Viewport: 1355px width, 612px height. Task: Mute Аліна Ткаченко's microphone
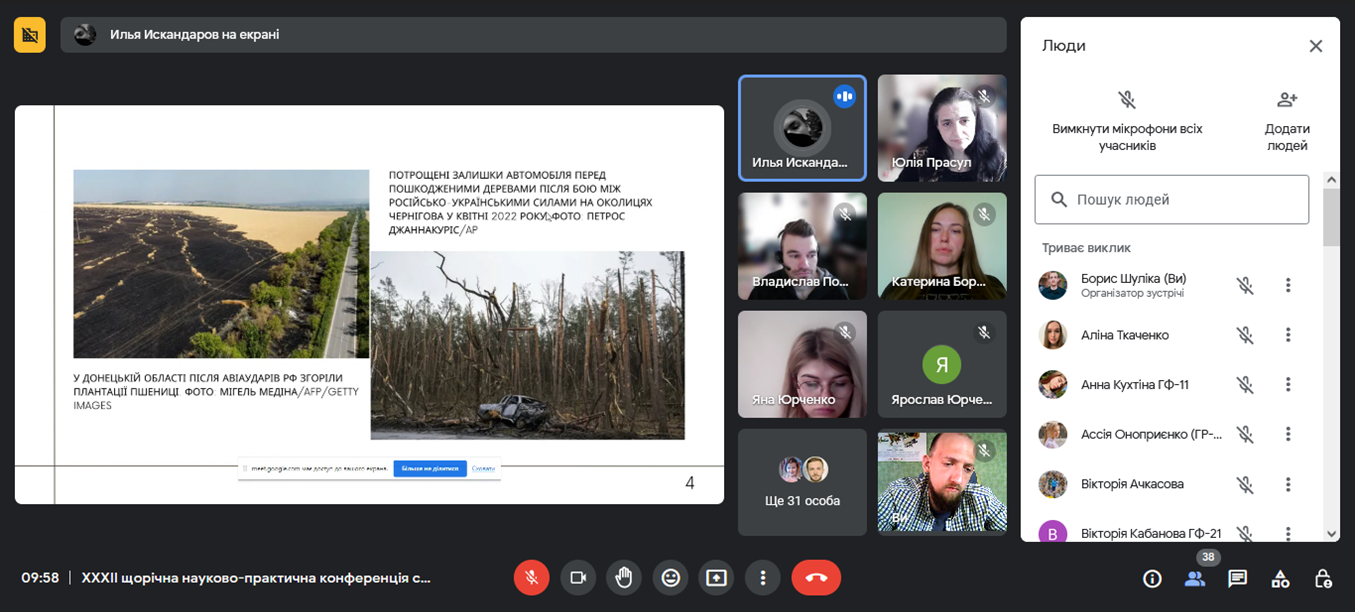click(x=1244, y=335)
